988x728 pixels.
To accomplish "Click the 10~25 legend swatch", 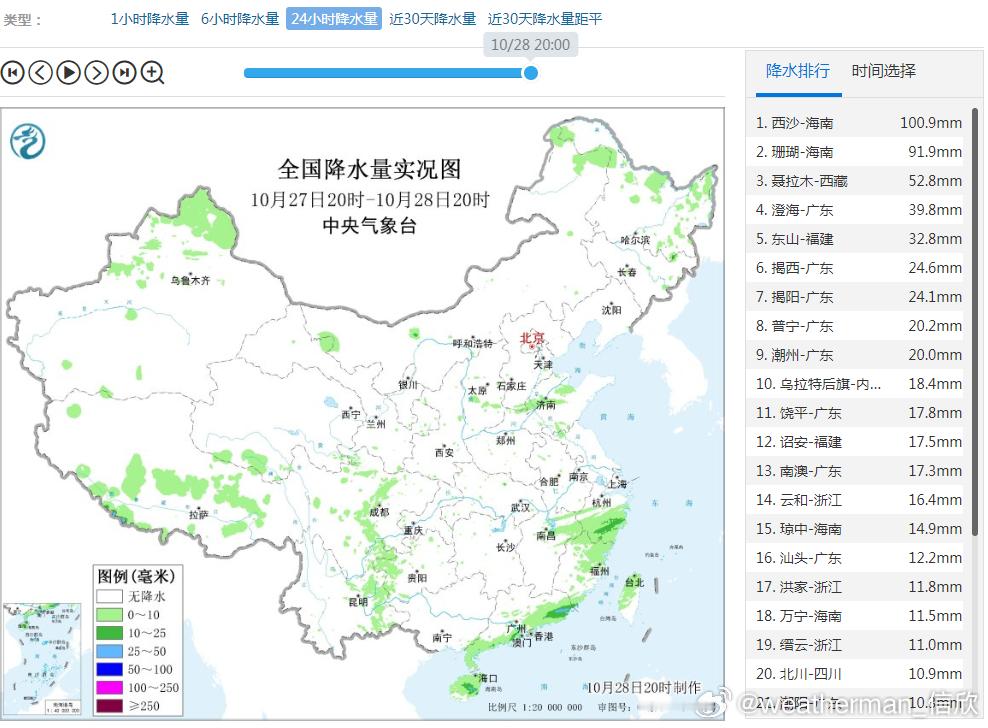I will (x=109, y=633).
